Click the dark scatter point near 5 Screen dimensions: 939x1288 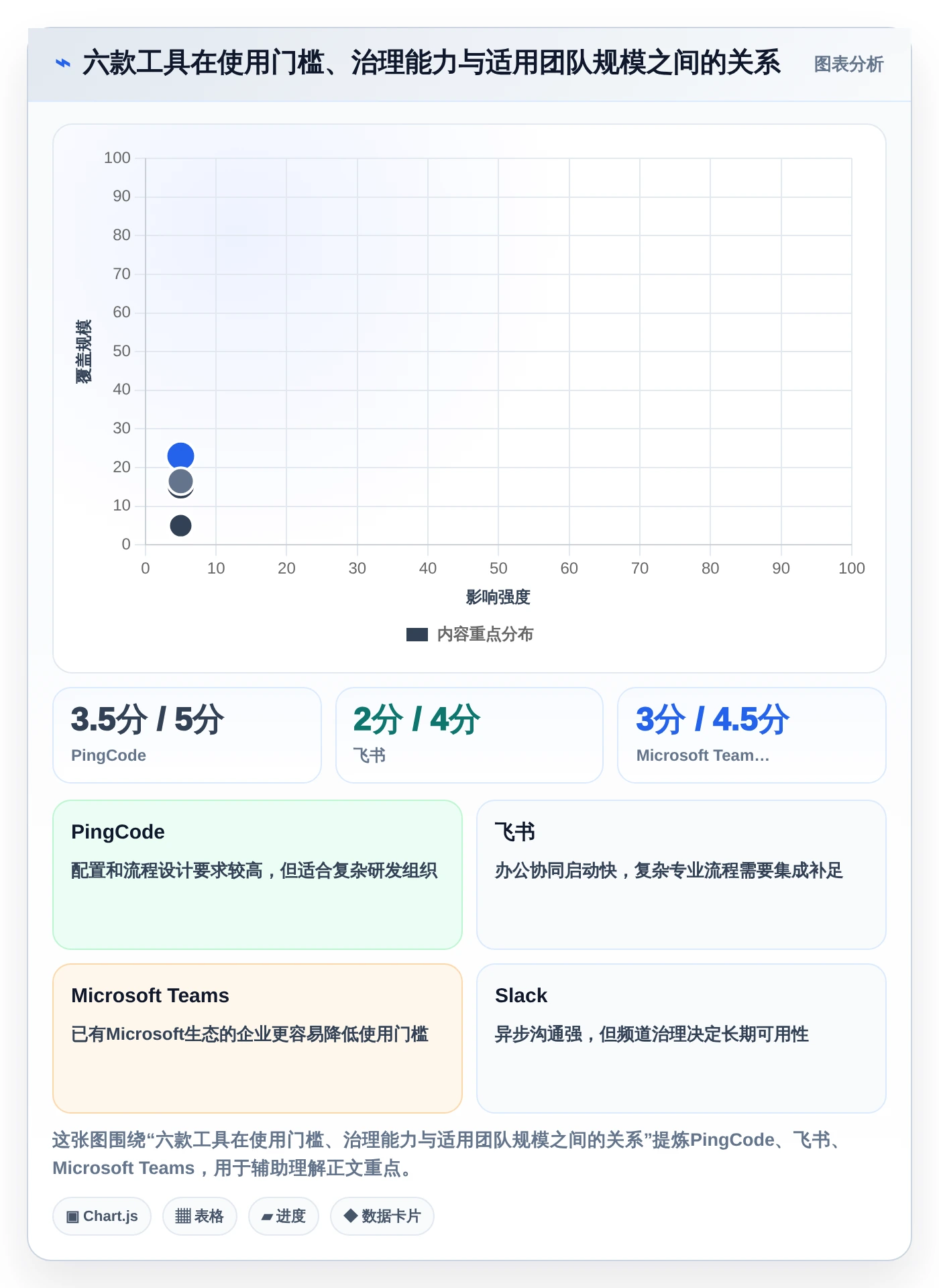[x=180, y=525]
